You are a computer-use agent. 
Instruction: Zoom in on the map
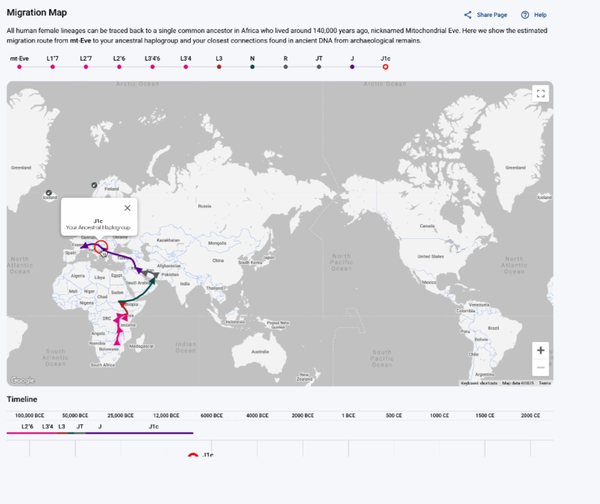pyautogui.click(x=540, y=350)
